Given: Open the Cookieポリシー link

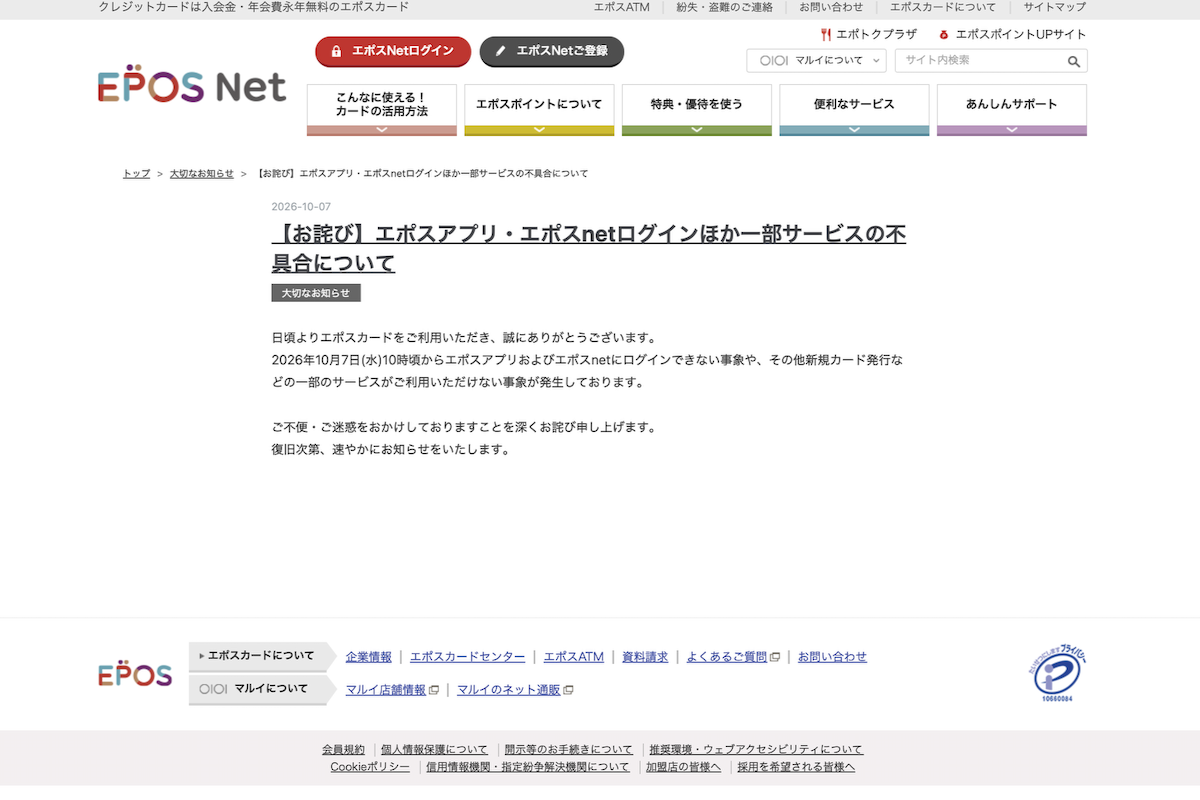Looking at the screenshot, I should pyautogui.click(x=370, y=767).
